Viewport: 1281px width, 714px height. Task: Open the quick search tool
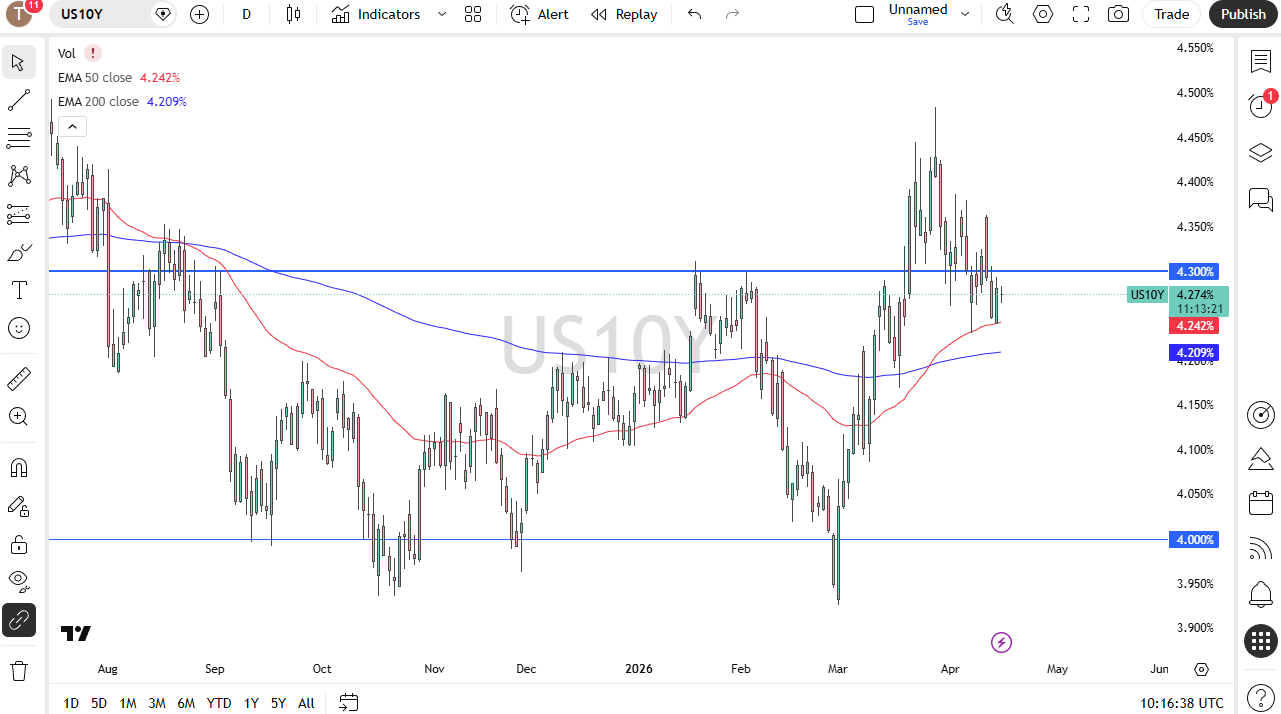pyautogui.click(x=1005, y=14)
